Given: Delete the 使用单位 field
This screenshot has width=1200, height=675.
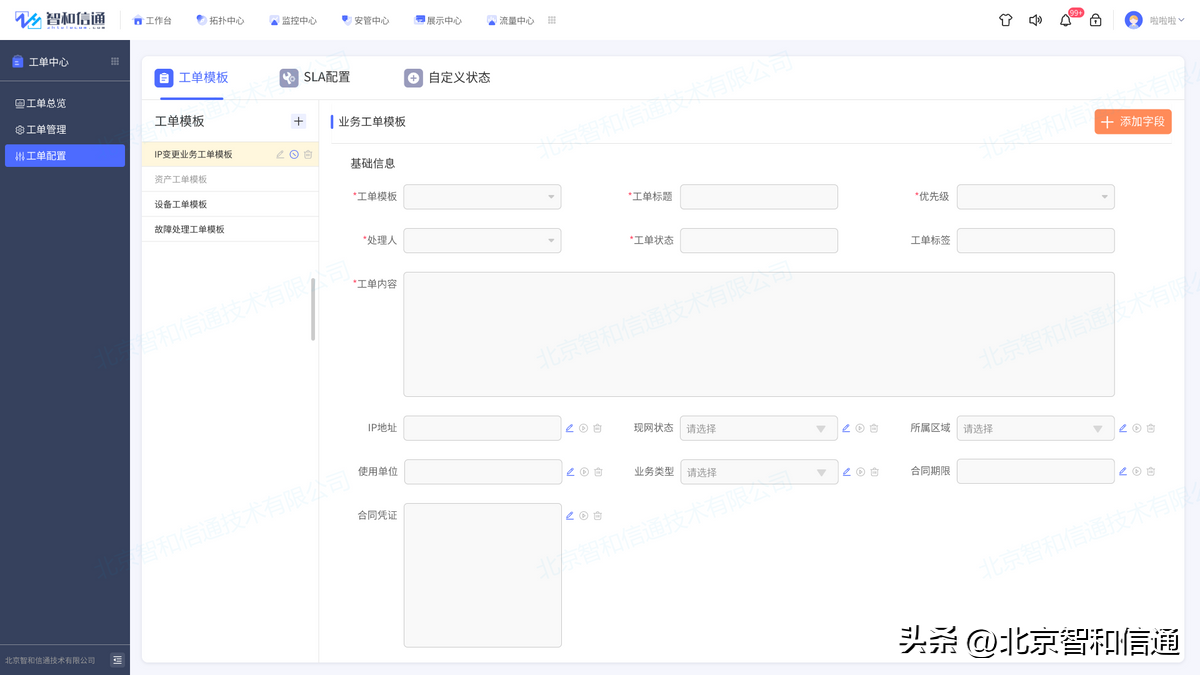Looking at the screenshot, I should coord(598,472).
